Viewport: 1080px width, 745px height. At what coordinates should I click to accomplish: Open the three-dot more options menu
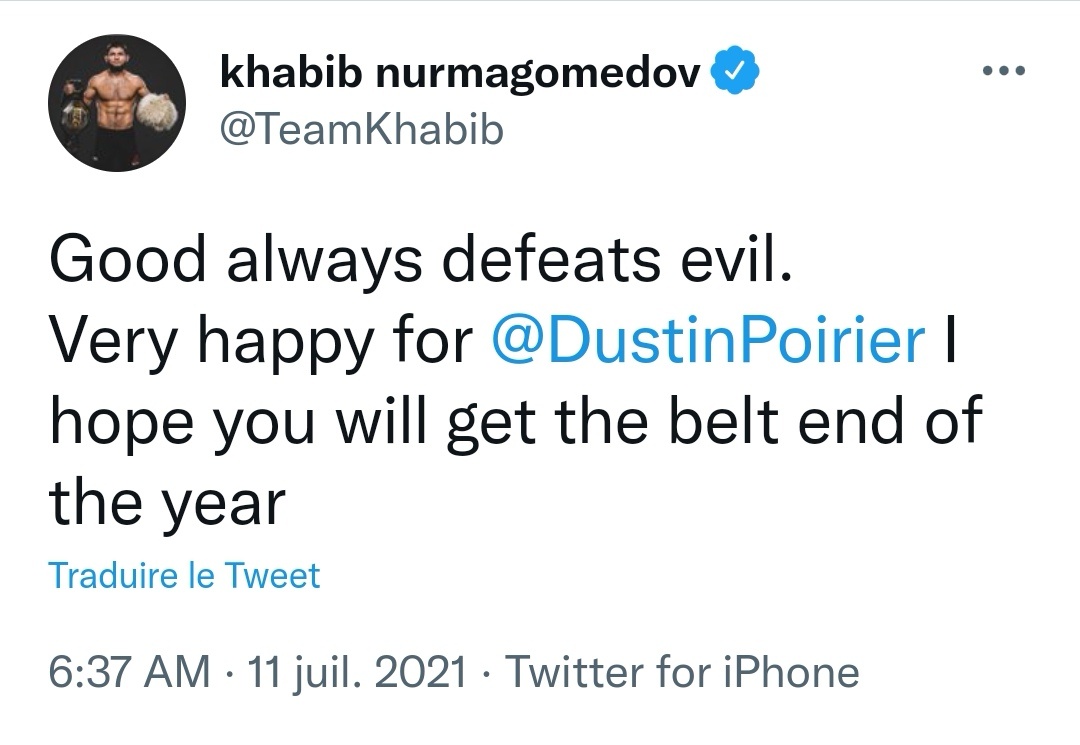(1003, 72)
